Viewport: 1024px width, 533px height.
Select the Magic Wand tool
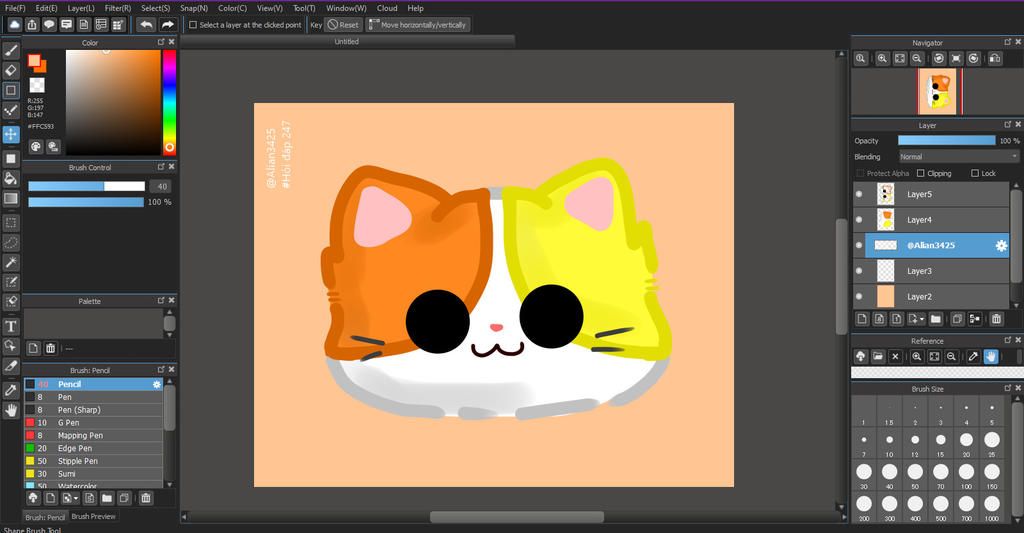11,262
